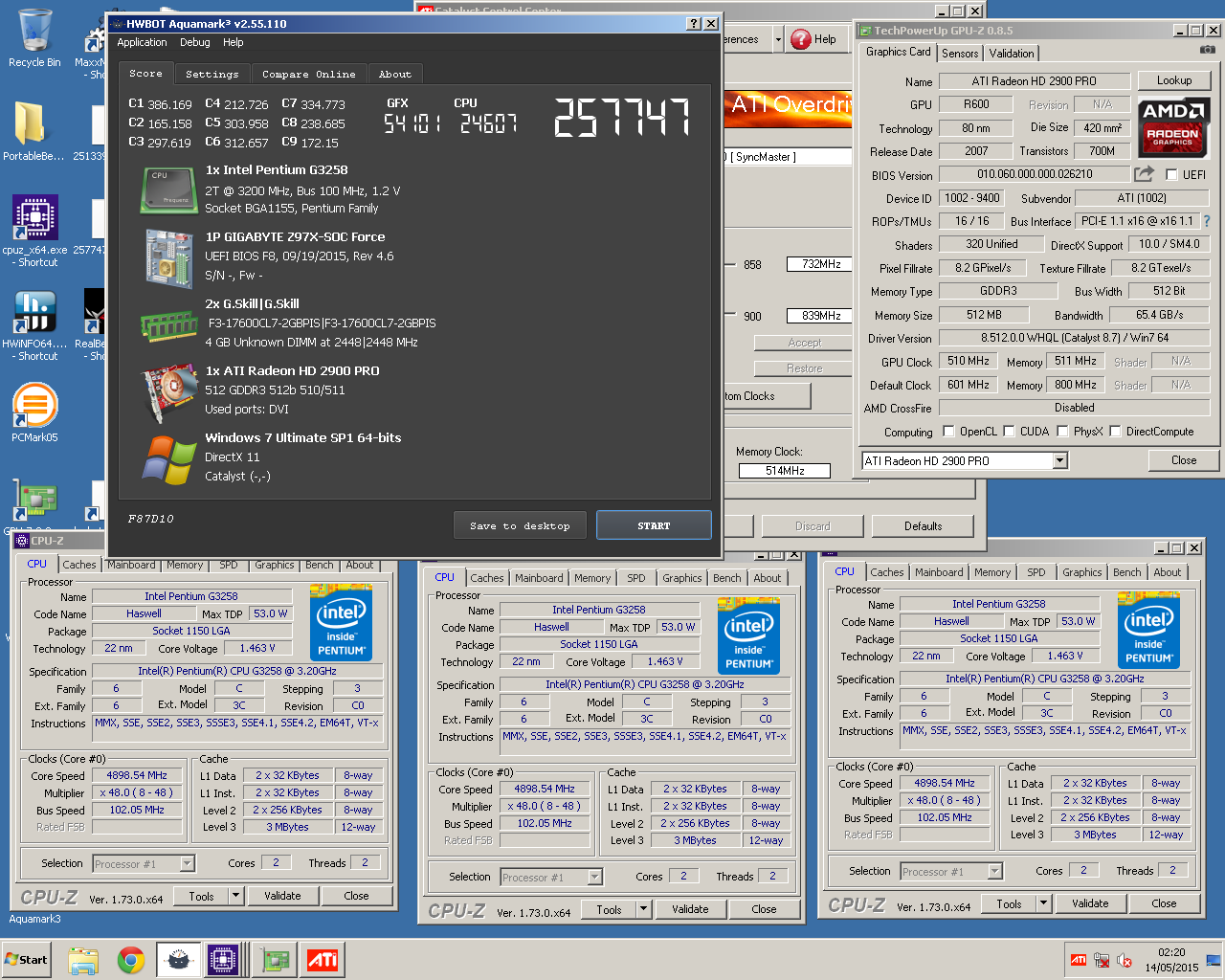Open the ATI Radeon HD 2900 PRO dropdown
This screenshot has height=980, width=1225.
[x=1059, y=460]
